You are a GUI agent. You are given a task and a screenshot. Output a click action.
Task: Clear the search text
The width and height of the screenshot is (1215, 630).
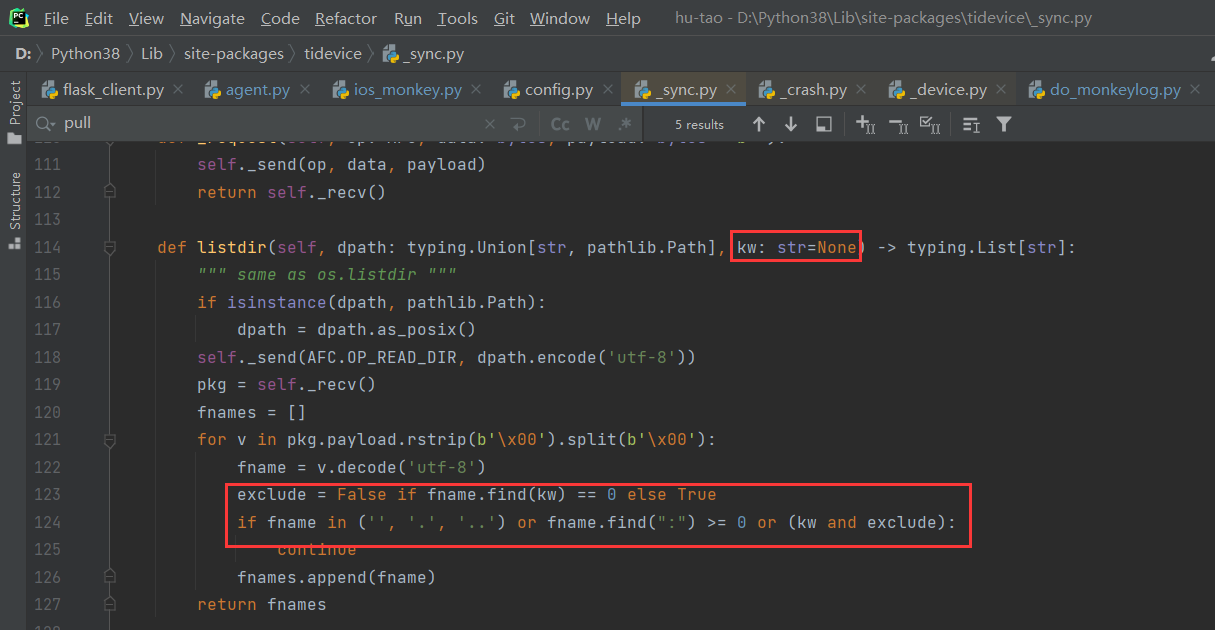(x=490, y=124)
